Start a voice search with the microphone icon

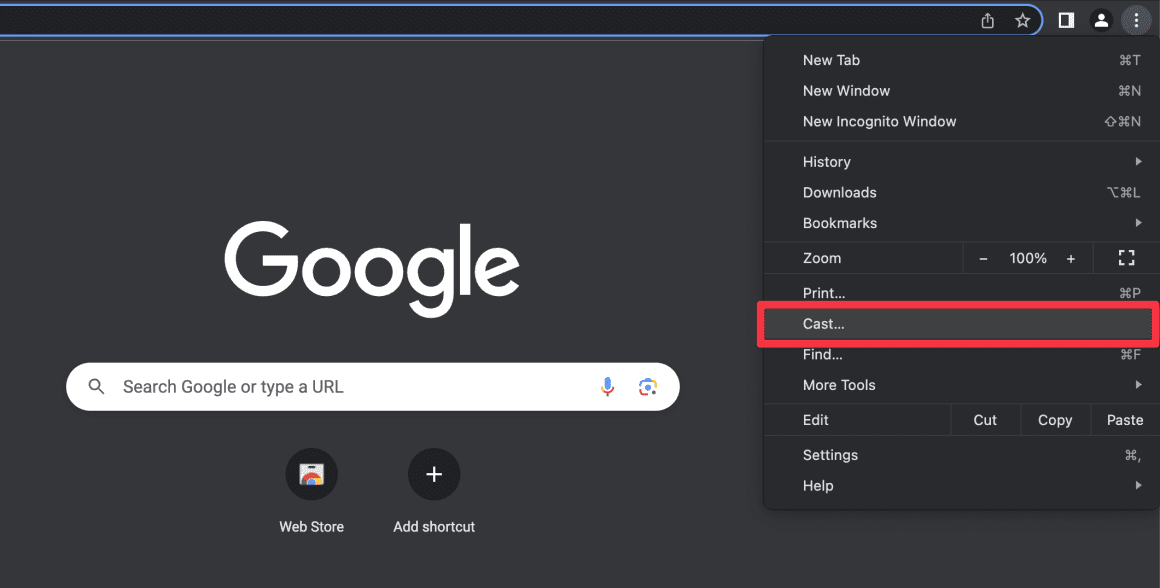pyautogui.click(x=607, y=386)
